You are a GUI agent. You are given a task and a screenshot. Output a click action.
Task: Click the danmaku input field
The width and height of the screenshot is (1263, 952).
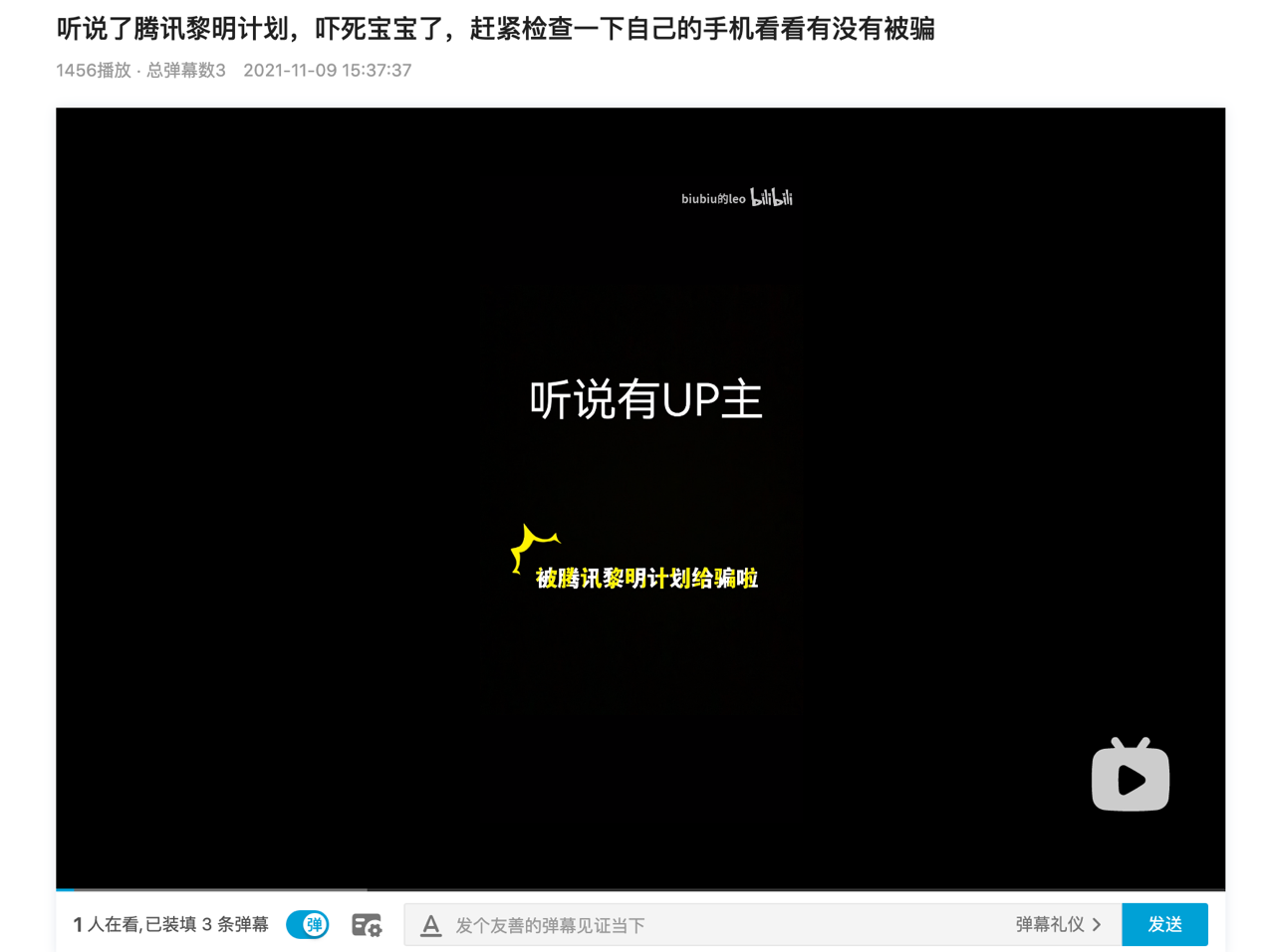click(697, 925)
